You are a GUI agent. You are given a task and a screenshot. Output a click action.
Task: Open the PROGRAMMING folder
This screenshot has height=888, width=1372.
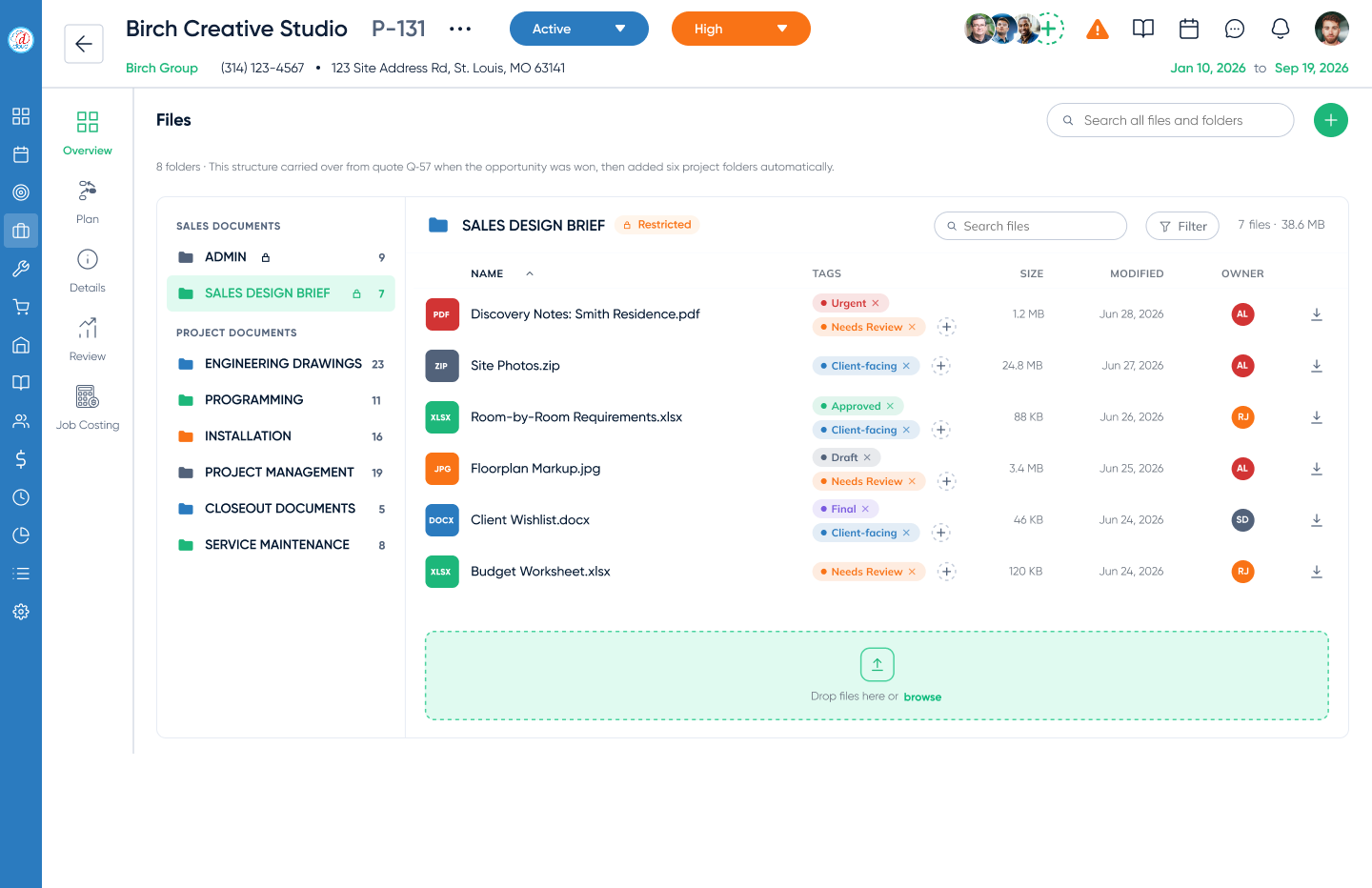pos(281,400)
